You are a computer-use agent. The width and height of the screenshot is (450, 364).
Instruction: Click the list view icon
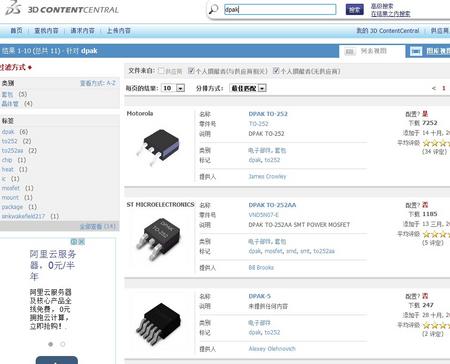(x=349, y=51)
